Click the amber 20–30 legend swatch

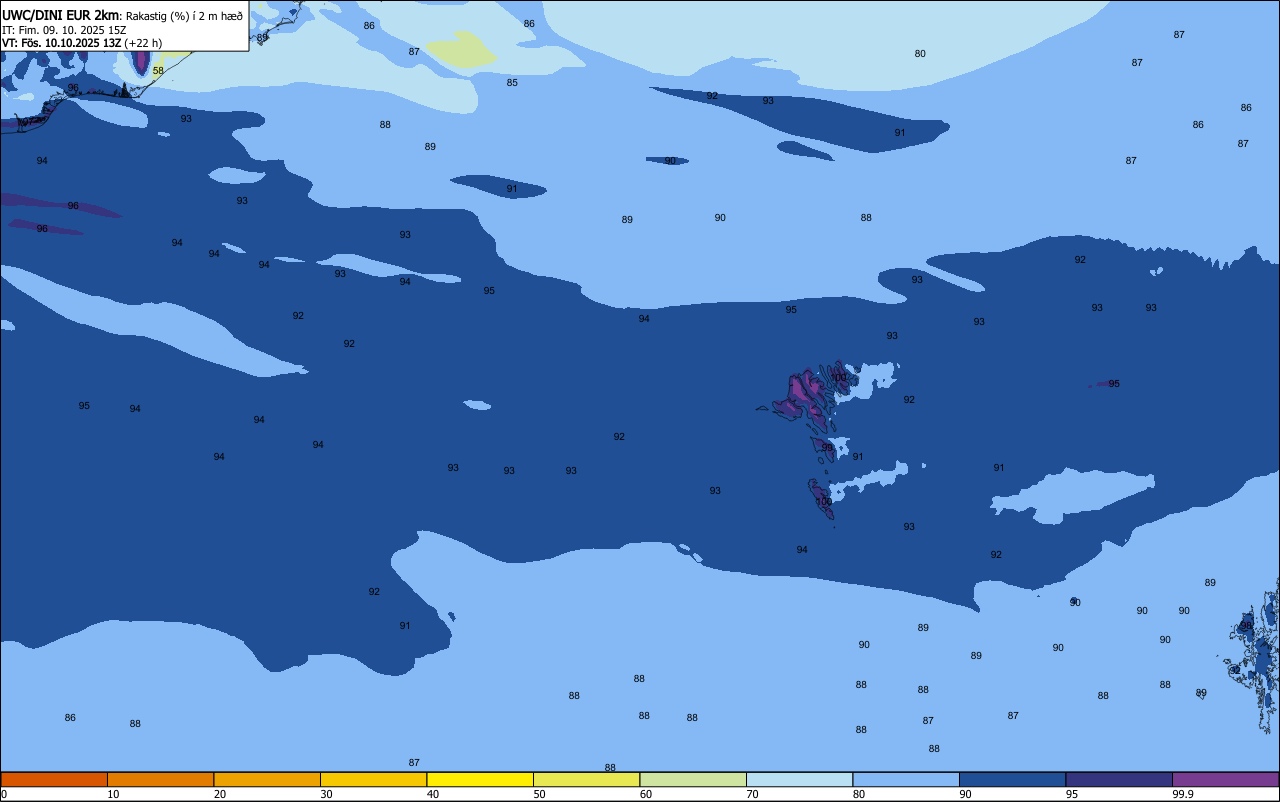(267, 779)
